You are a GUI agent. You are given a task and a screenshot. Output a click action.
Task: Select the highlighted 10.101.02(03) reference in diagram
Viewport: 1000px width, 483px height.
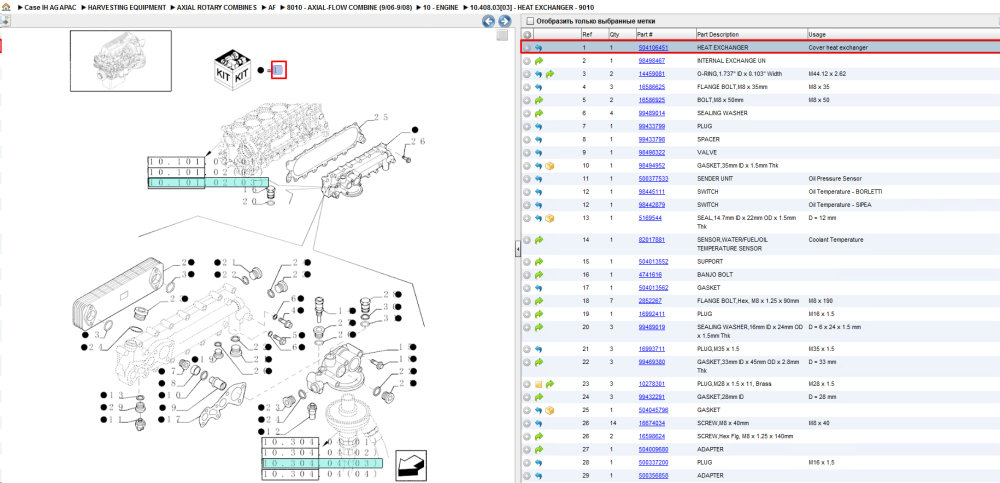click(x=209, y=182)
